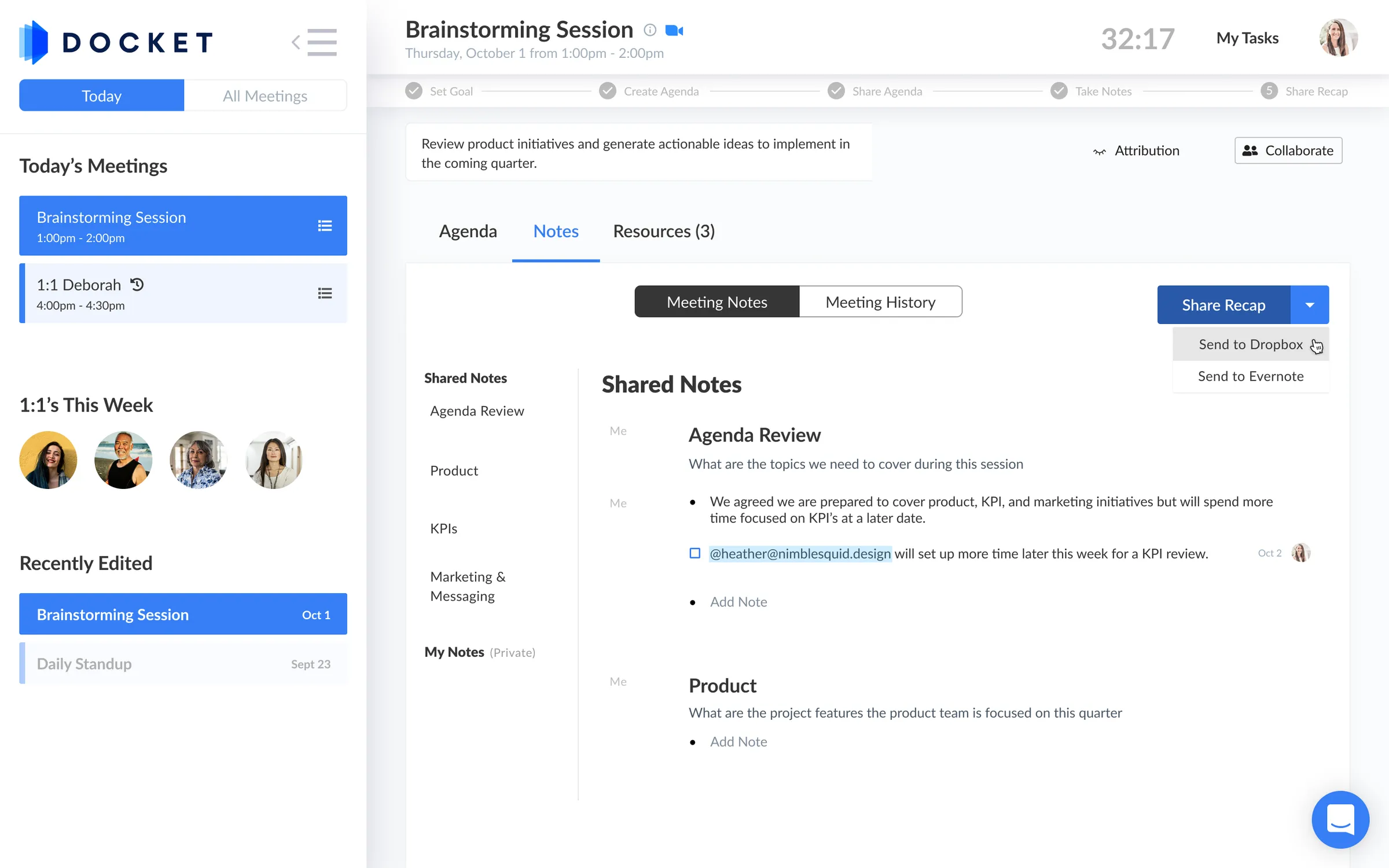This screenshot has width=1389, height=868.
Task: Click the info icon beside Brainstorming Session title
Action: click(649, 30)
